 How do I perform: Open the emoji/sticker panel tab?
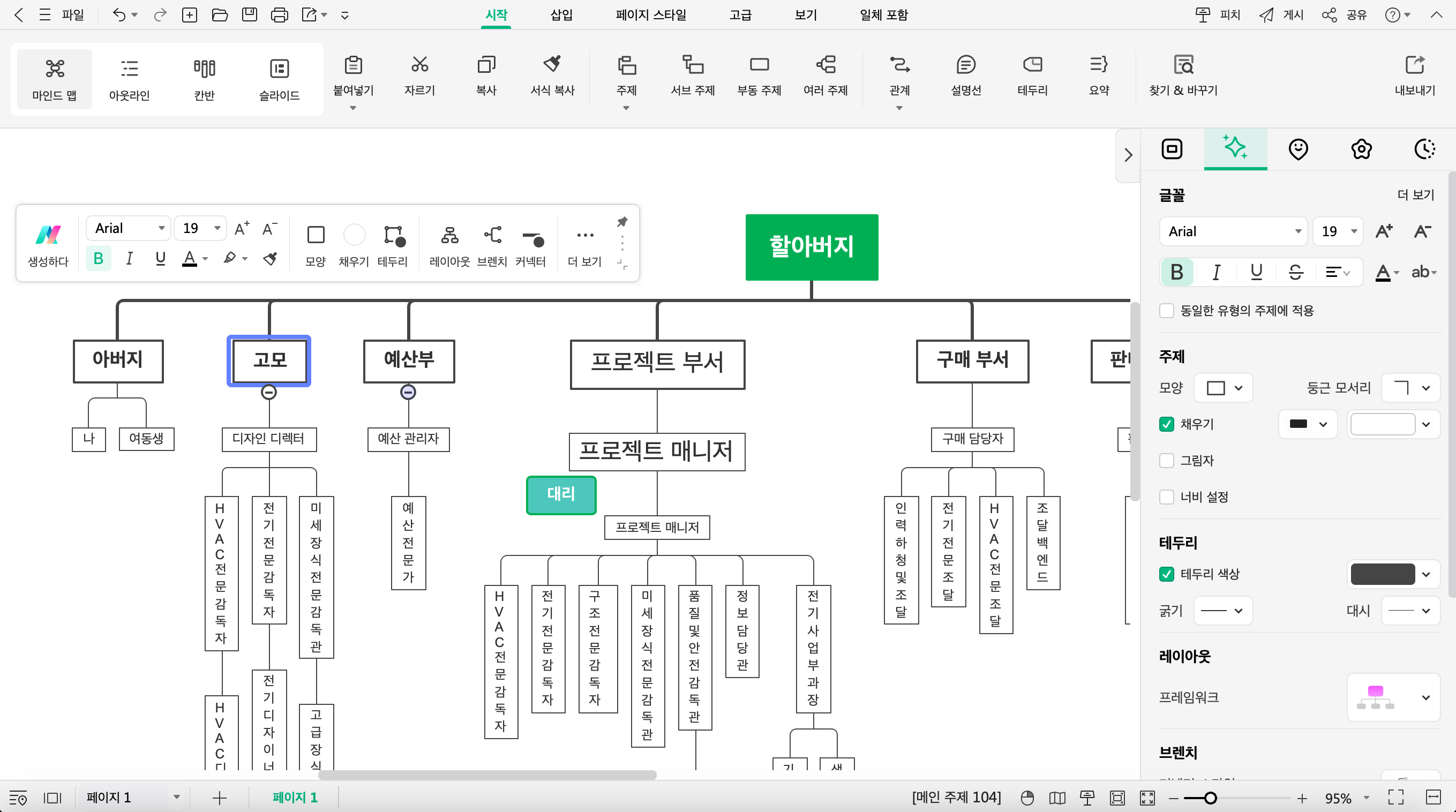pyautogui.click(x=1299, y=149)
